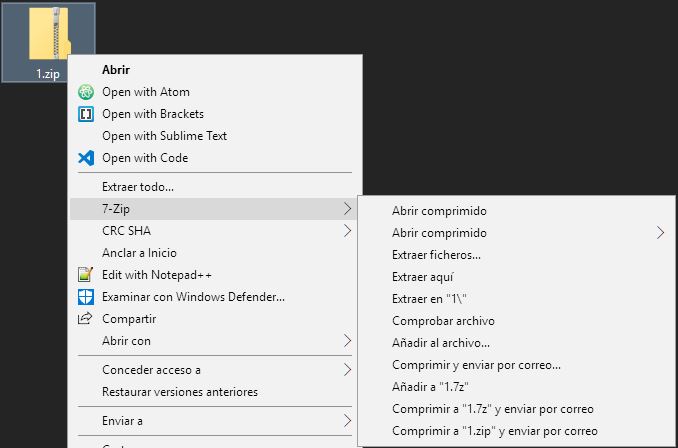Choose Añadir a "1.7z"
This screenshot has width=678, height=448.
point(516,387)
